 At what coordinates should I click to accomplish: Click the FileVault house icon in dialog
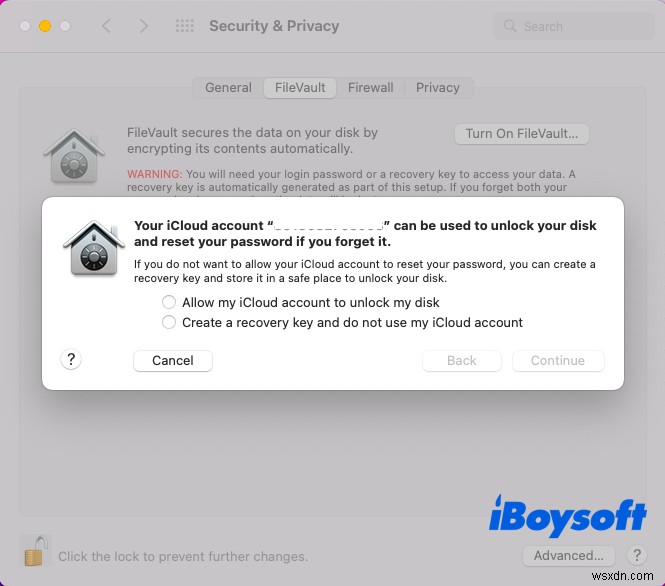(94, 248)
